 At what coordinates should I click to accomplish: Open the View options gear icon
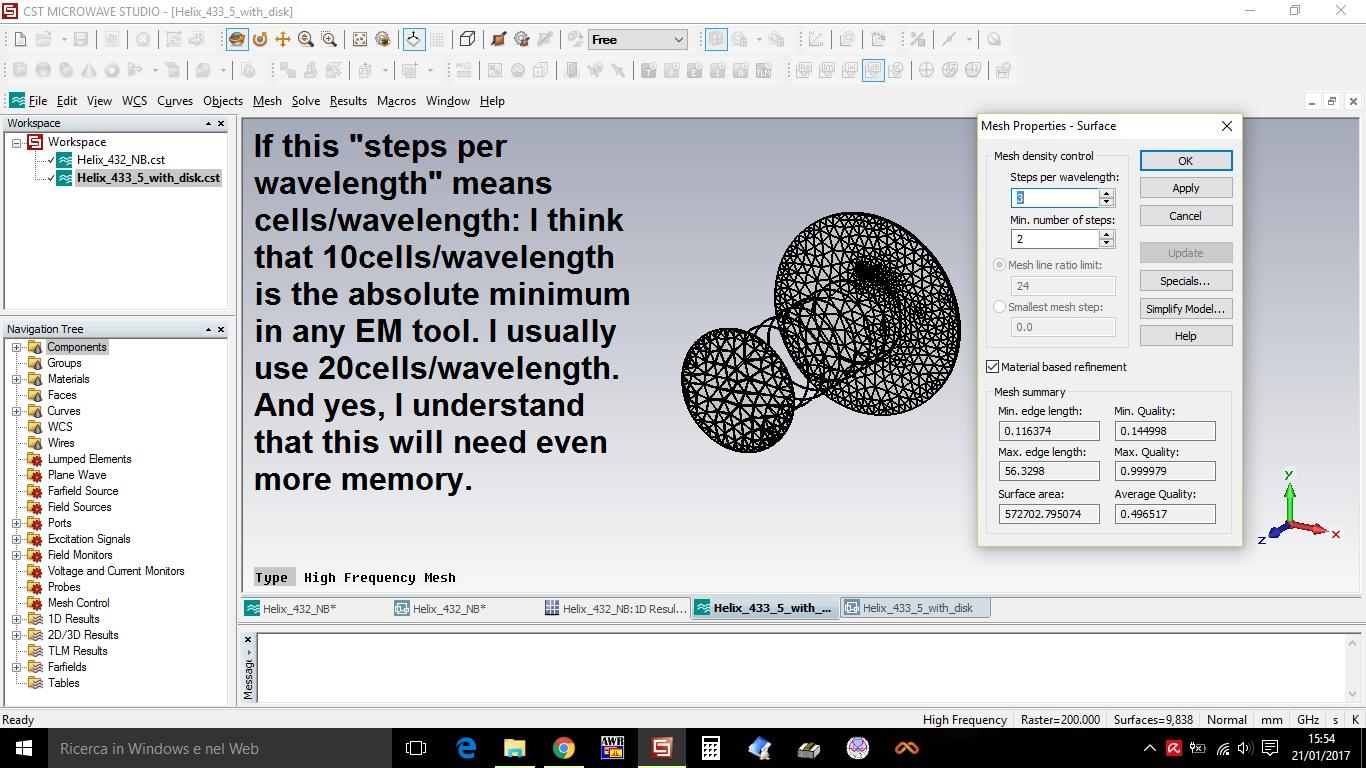pyautogui.click(x=383, y=40)
